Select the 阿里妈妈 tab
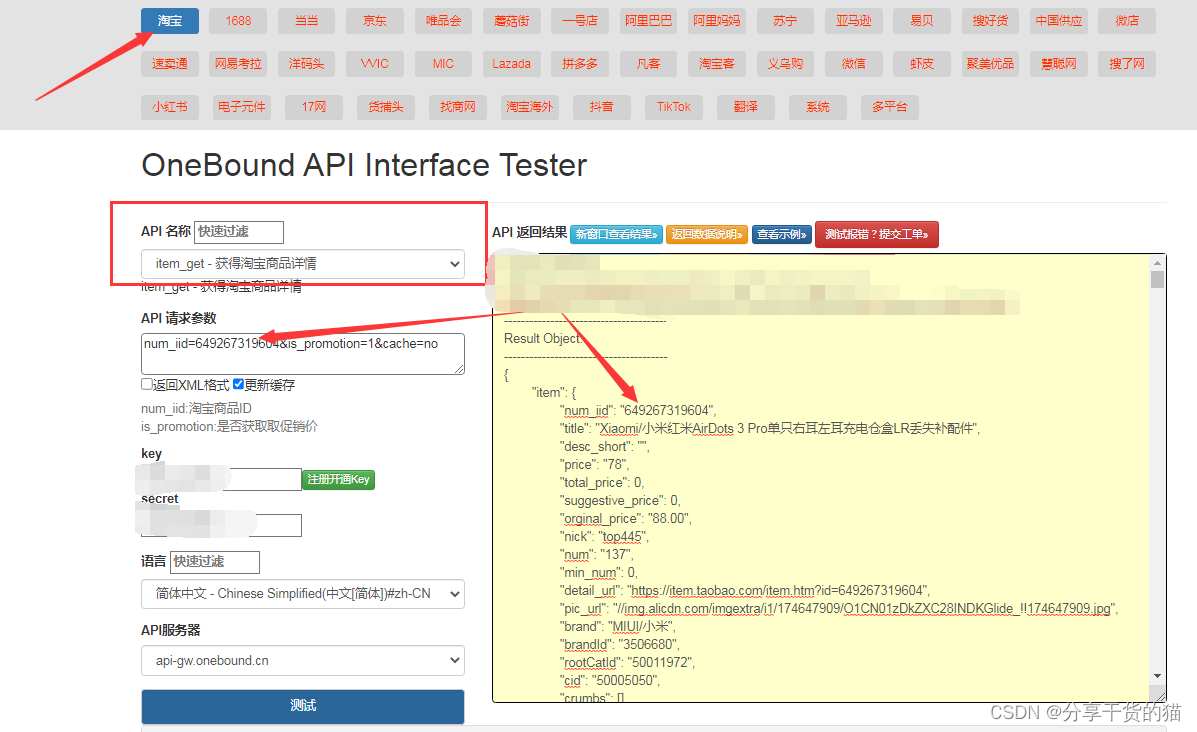This screenshot has height=732, width=1197. tap(716, 21)
